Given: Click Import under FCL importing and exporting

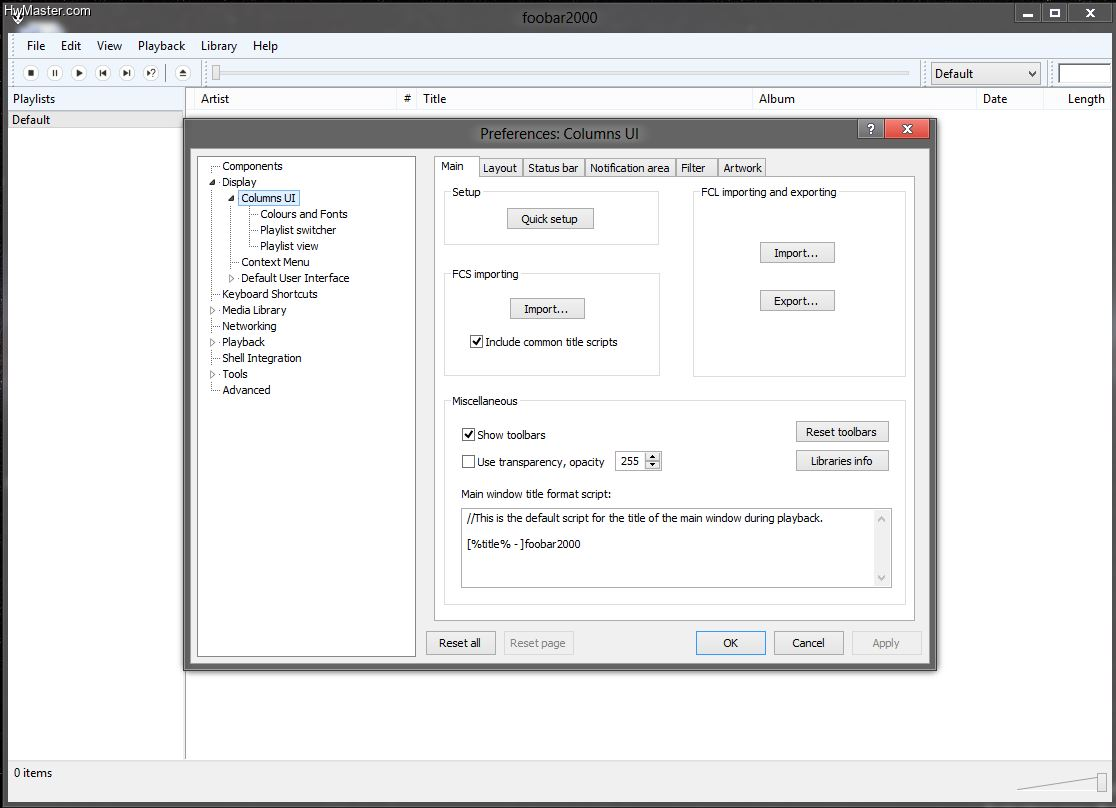Looking at the screenshot, I should (796, 253).
